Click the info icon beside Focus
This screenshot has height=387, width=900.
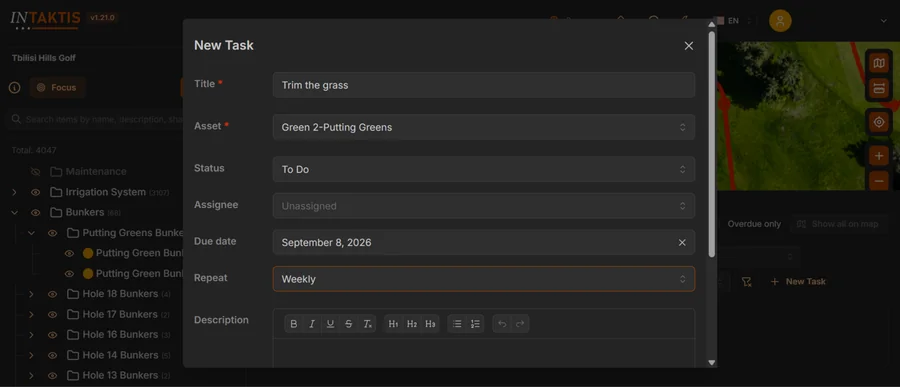15,87
